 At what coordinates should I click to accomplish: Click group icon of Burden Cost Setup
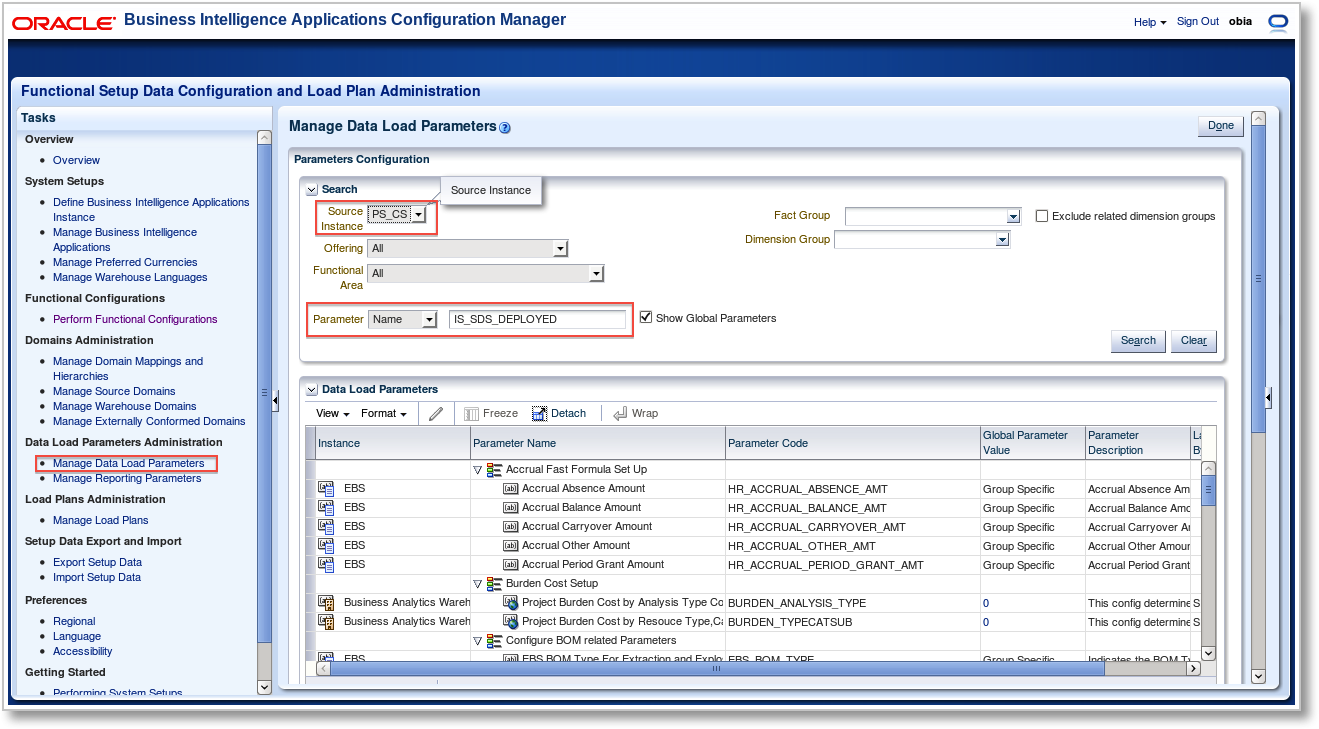(494, 584)
